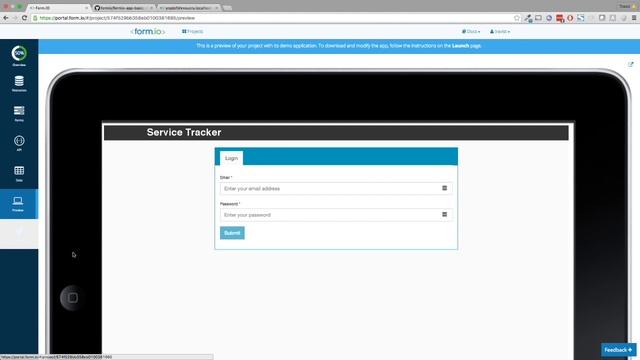Select the Login tab in the form
This screenshot has height=360, width=640.
(231, 158)
